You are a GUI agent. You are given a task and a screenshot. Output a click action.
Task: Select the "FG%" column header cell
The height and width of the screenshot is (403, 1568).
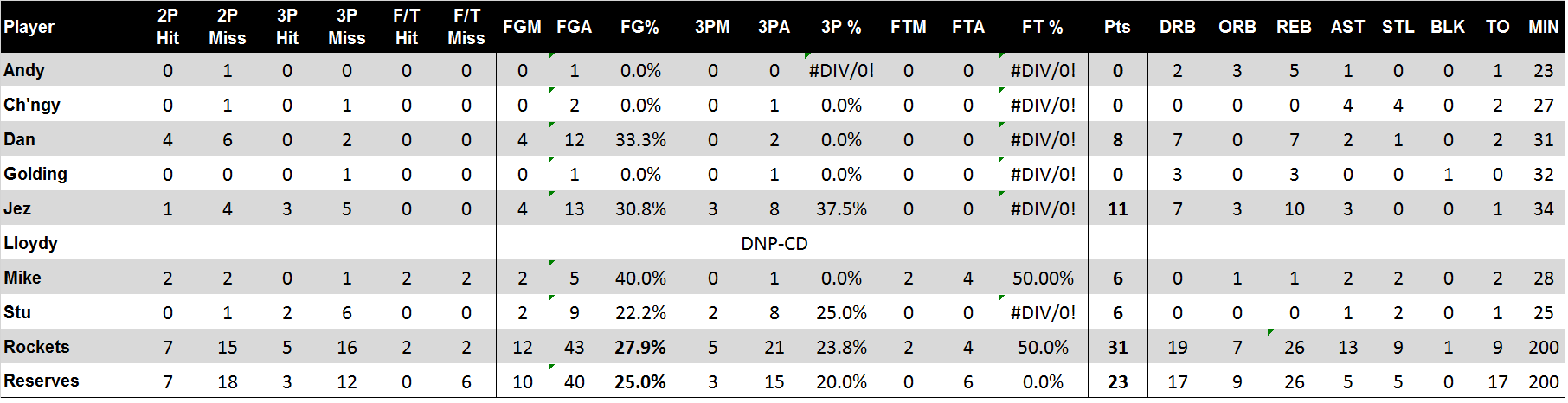pyautogui.click(x=639, y=27)
